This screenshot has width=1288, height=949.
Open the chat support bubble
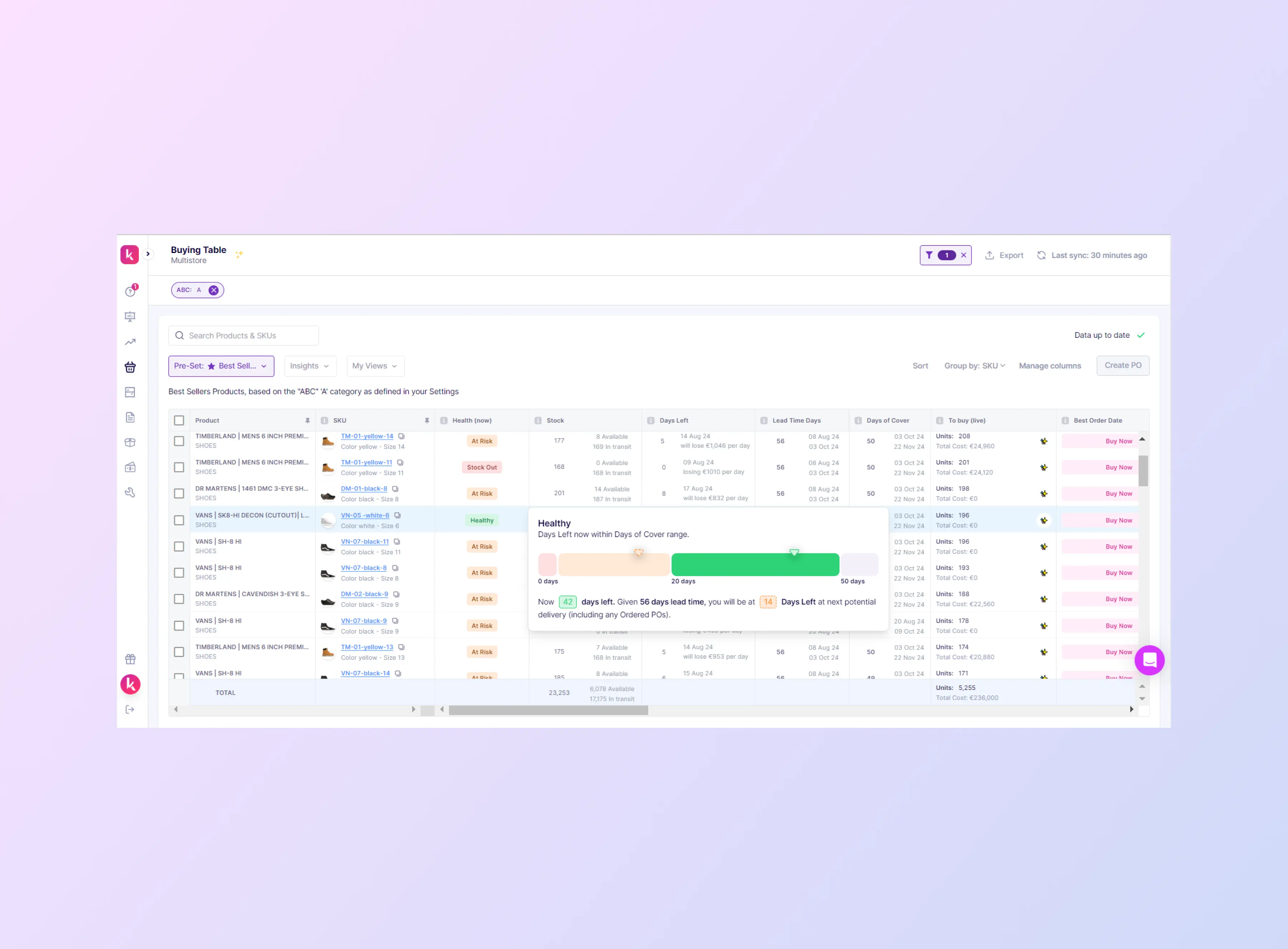(1149, 660)
